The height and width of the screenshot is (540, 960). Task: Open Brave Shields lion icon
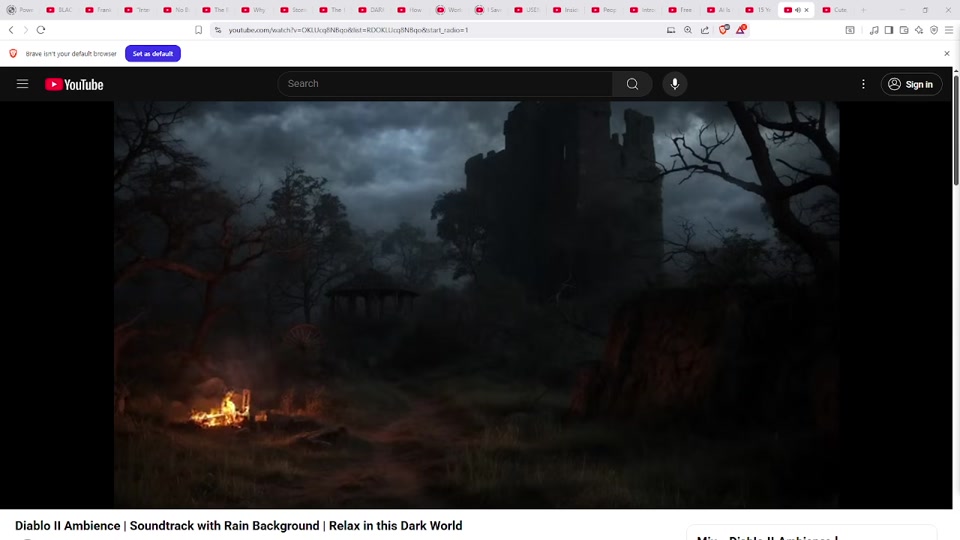(x=723, y=30)
